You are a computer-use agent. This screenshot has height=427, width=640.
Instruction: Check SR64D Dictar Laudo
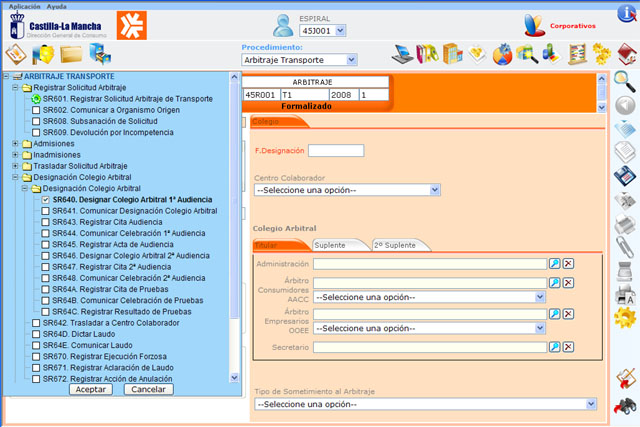(x=36, y=334)
